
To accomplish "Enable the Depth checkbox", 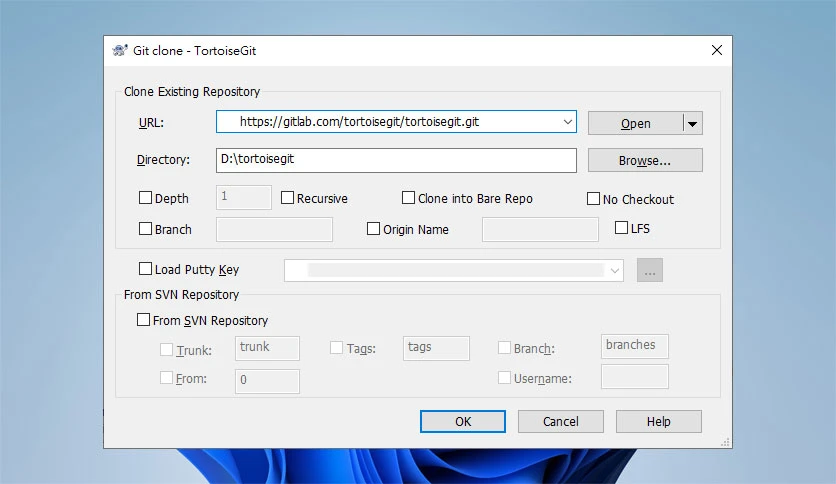I will click(145, 198).
